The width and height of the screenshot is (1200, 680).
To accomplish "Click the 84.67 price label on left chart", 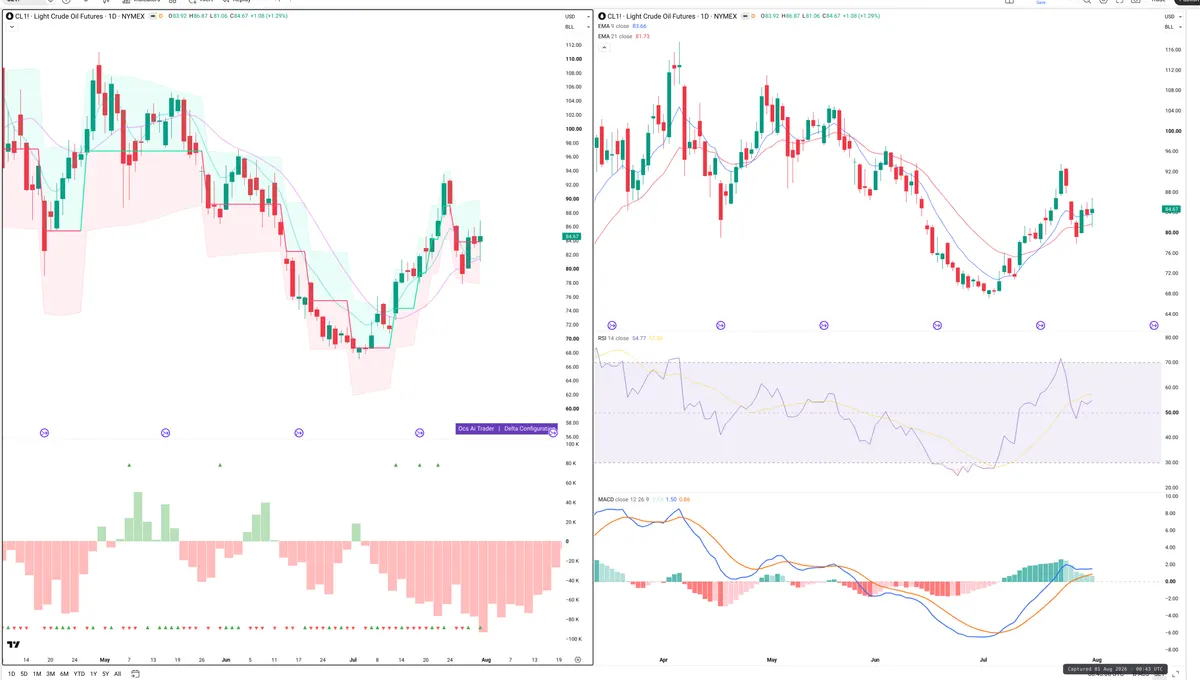I will tap(573, 236).
